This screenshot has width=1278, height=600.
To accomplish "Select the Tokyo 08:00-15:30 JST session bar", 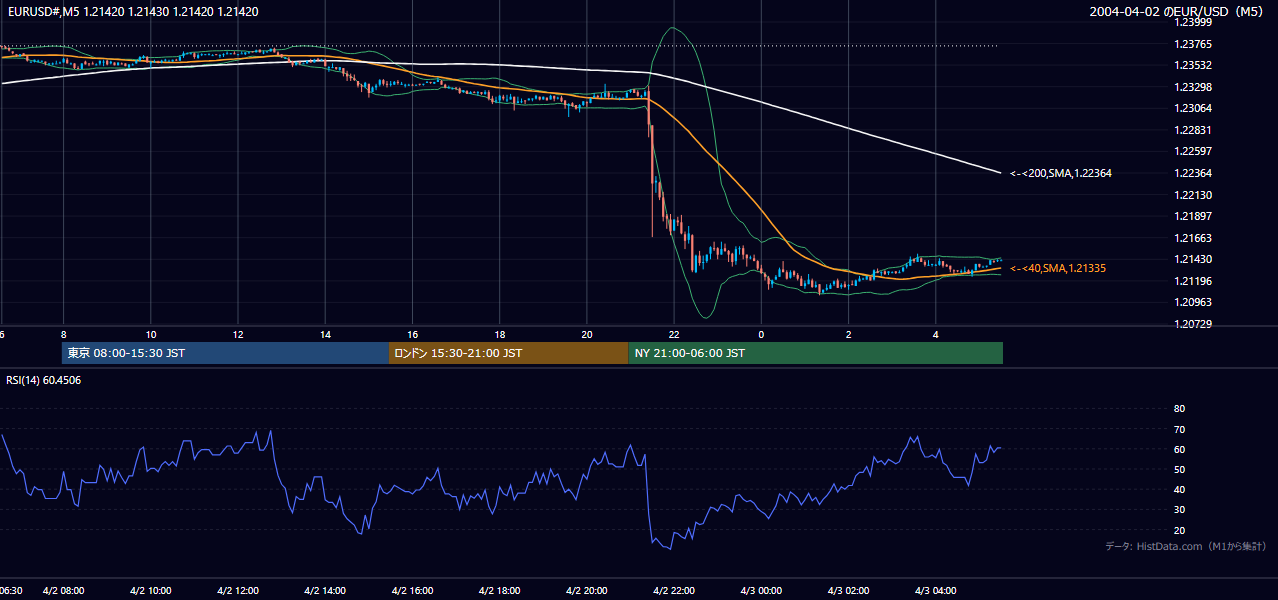I will (225, 353).
